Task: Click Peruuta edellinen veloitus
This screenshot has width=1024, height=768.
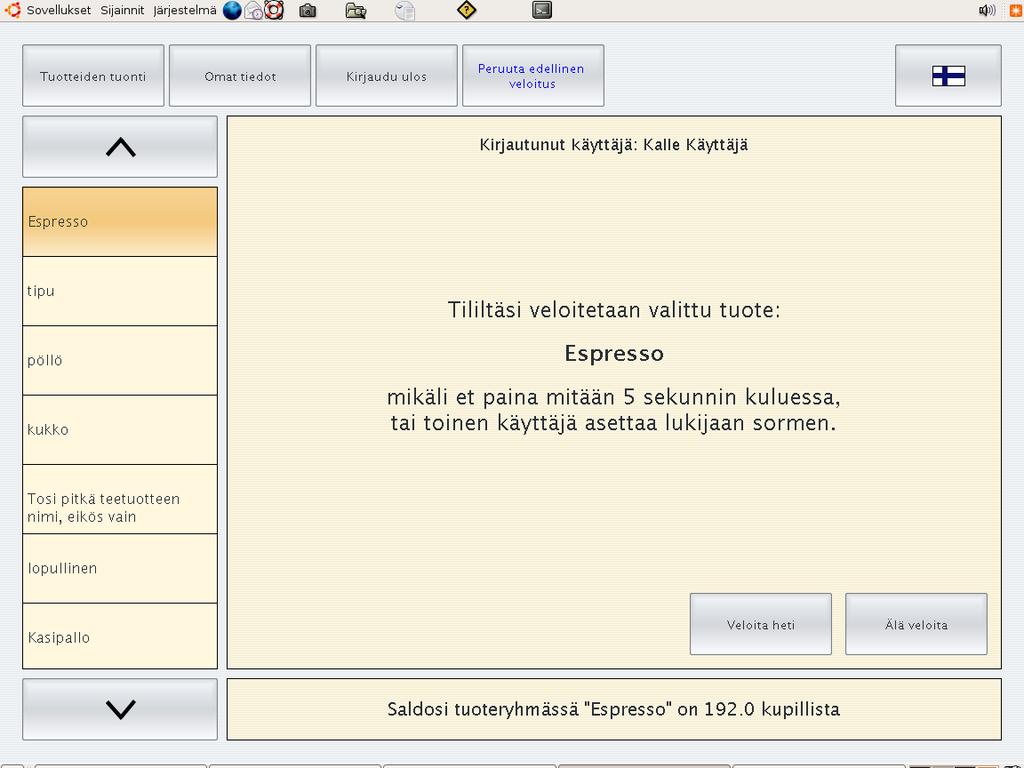Action: 533,76
